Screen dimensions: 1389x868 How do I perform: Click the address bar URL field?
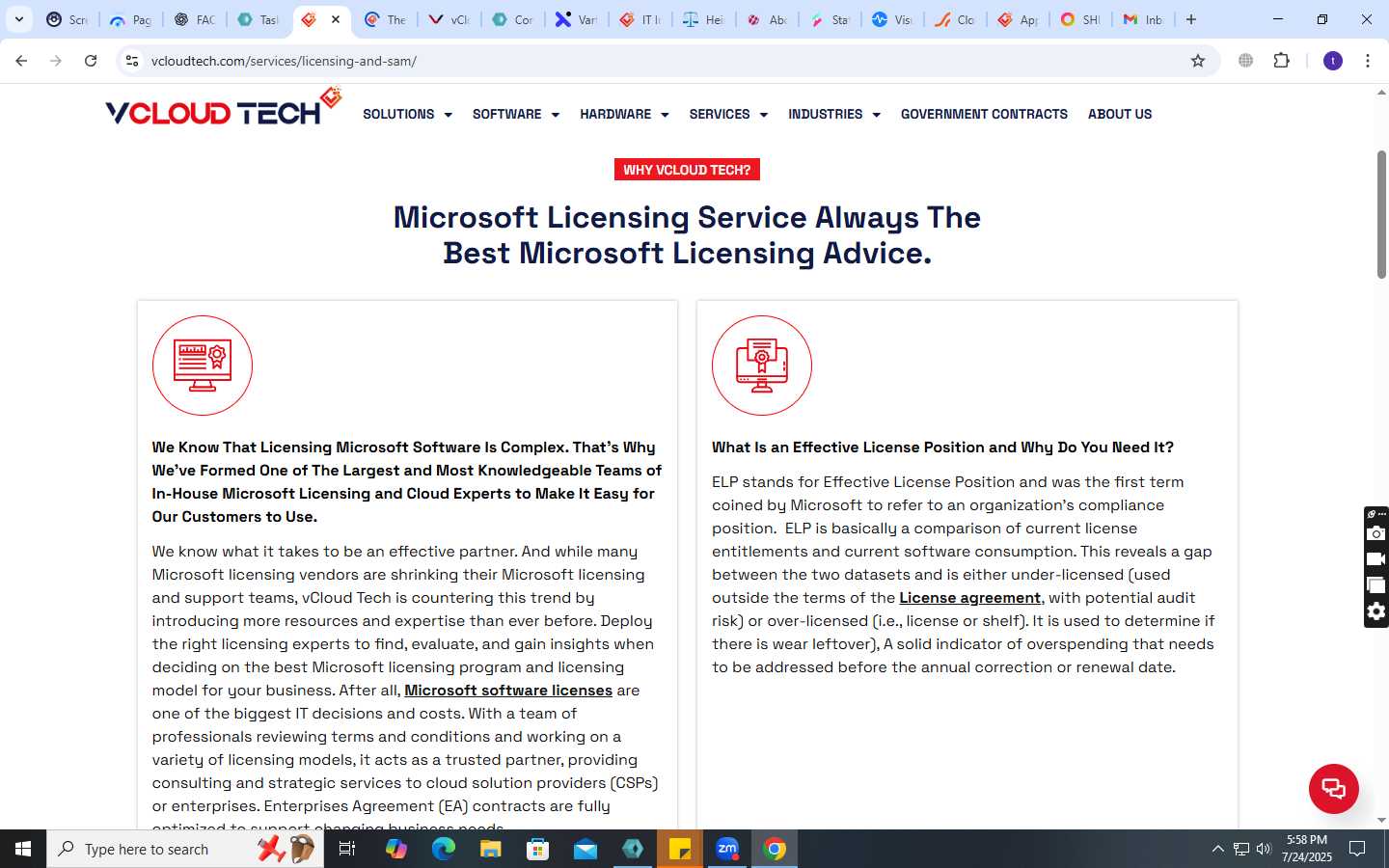(666, 61)
